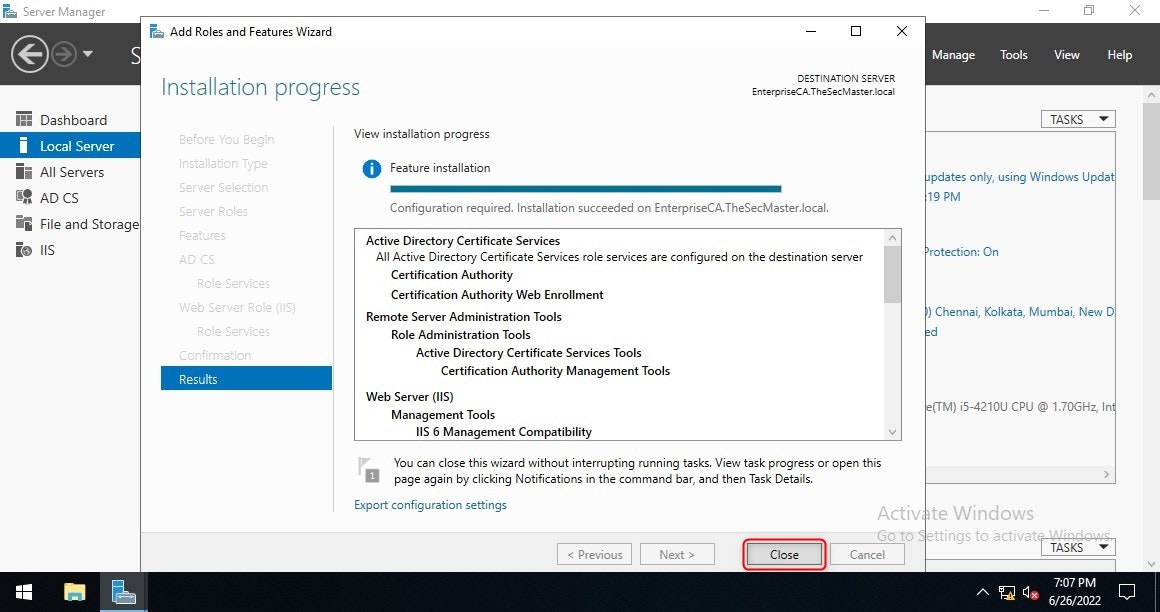This screenshot has width=1160, height=612.
Task: Open the Windows Start menu
Action: pos(24,592)
